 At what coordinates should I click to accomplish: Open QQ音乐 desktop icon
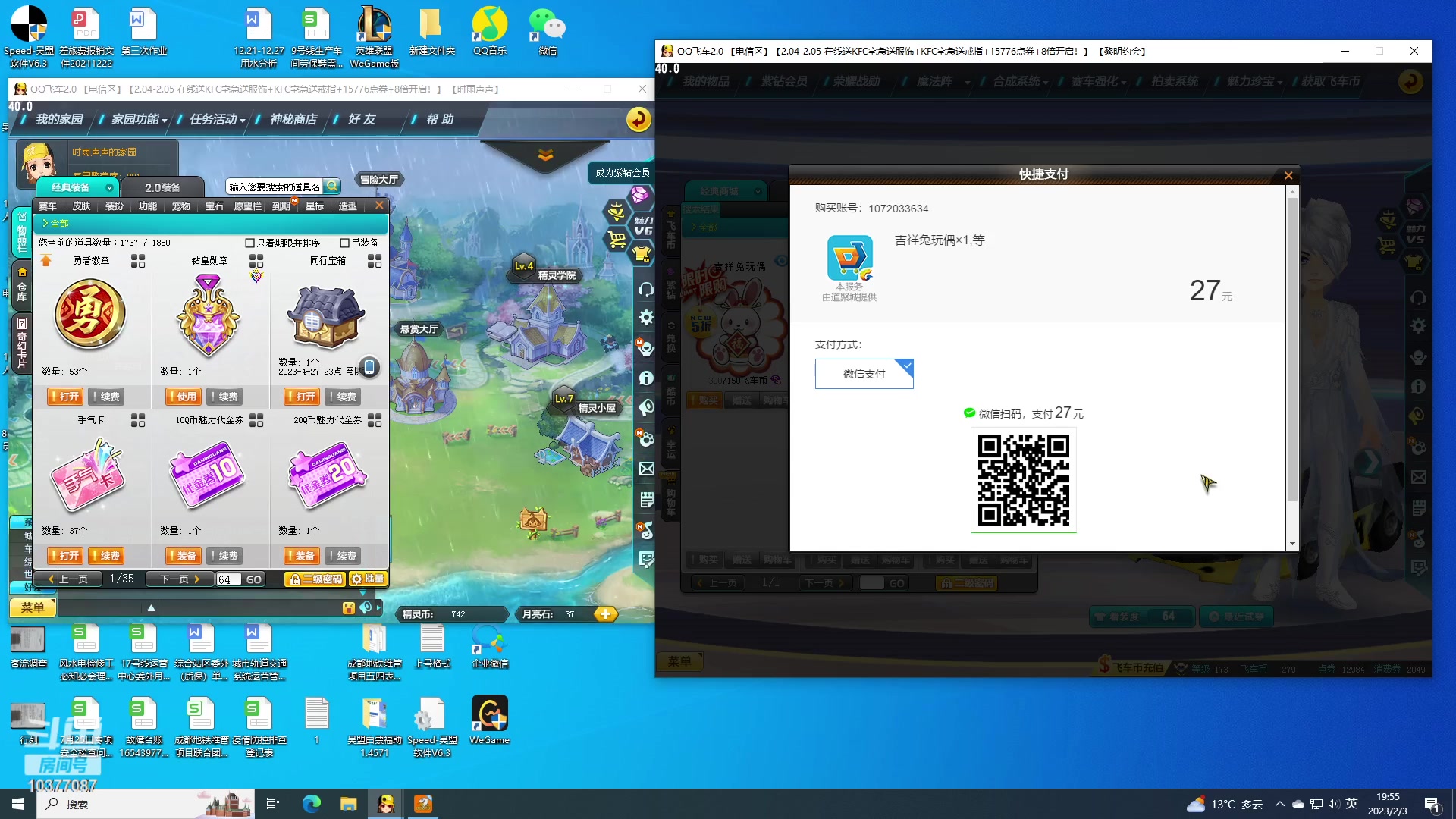(x=489, y=31)
